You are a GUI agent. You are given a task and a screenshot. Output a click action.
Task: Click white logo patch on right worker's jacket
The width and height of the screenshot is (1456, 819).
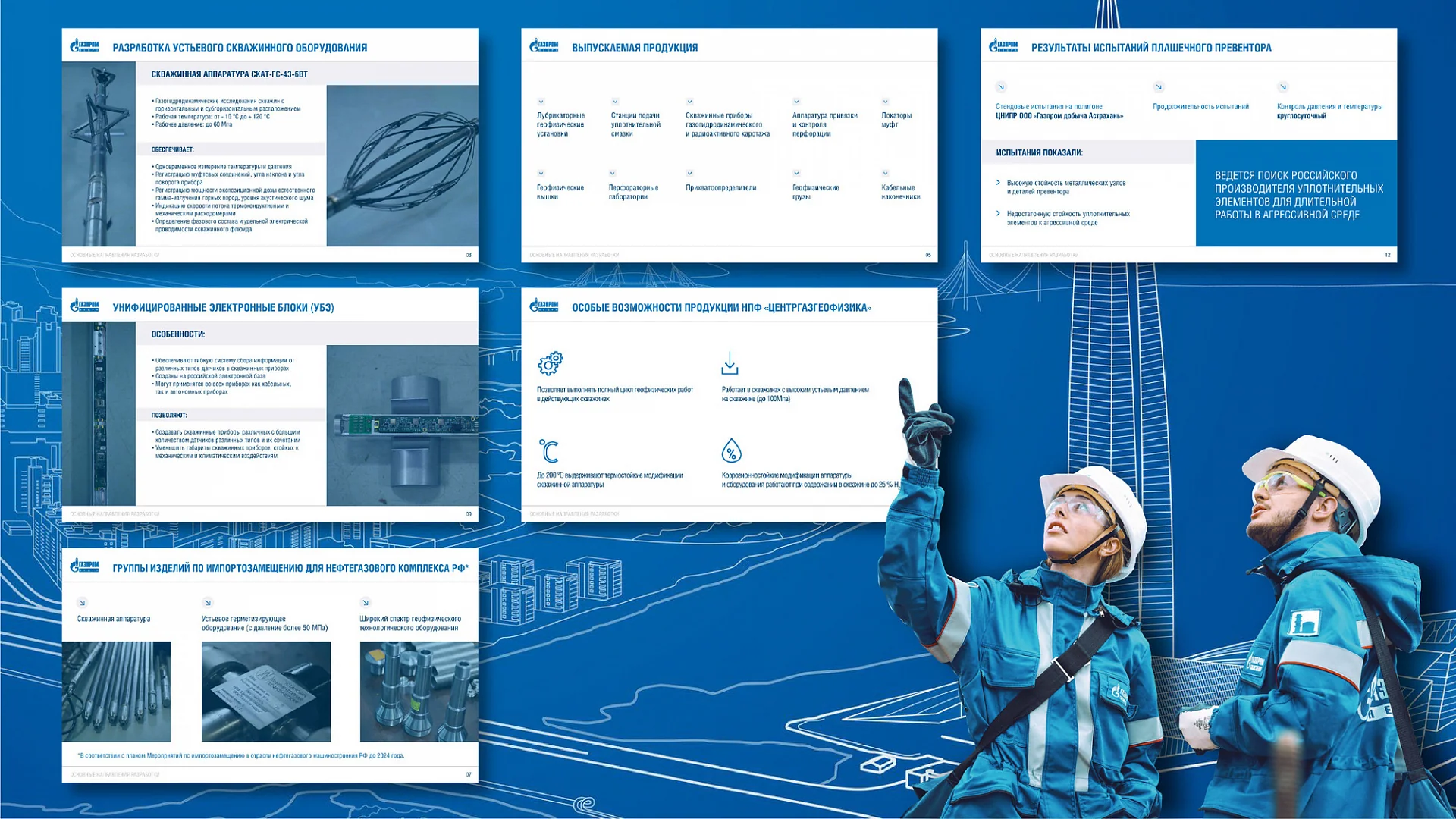tap(1304, 624)
